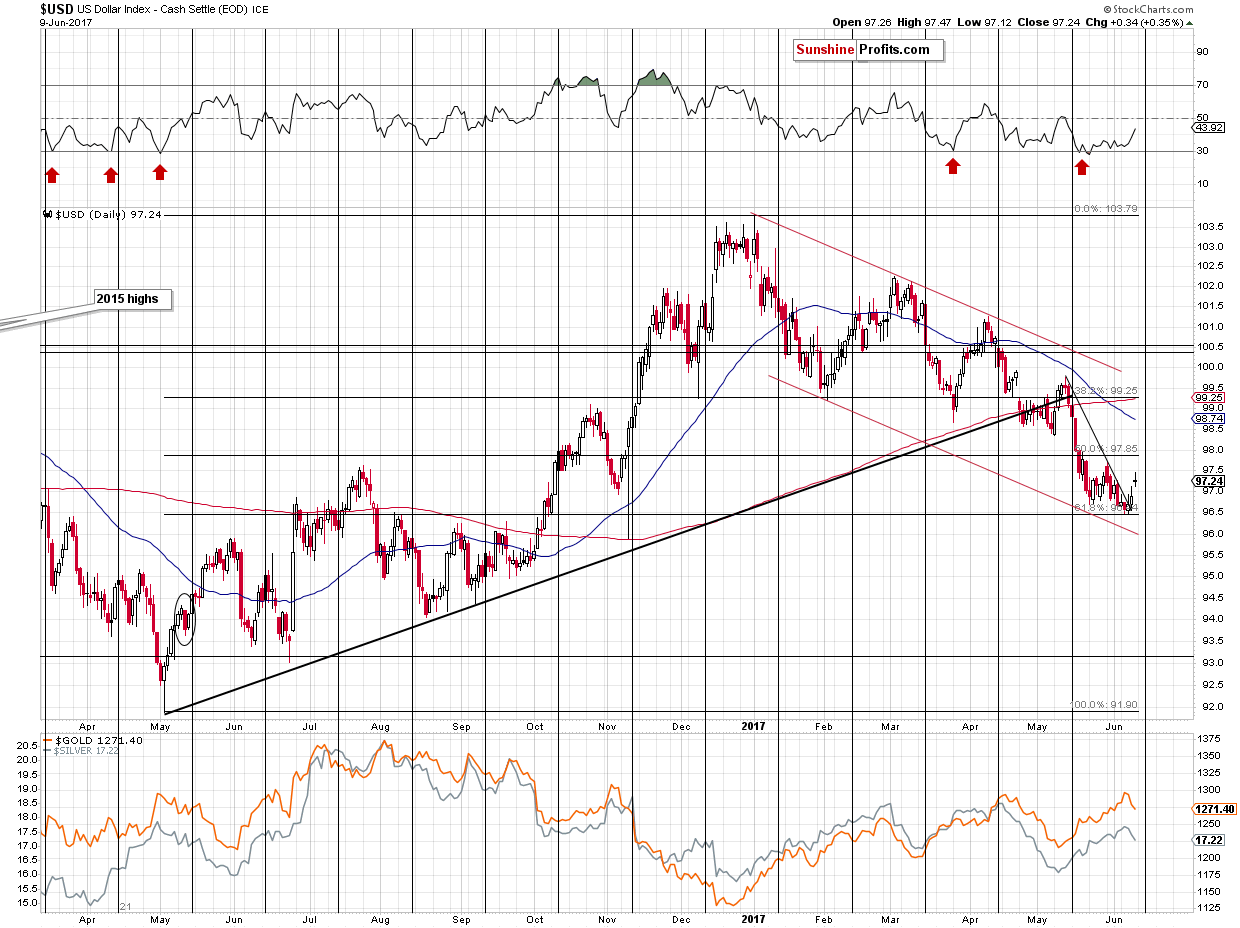Click the "Feb" month label on time axis
Screen dimensions: 1240x928
click(x=823, y=726)
